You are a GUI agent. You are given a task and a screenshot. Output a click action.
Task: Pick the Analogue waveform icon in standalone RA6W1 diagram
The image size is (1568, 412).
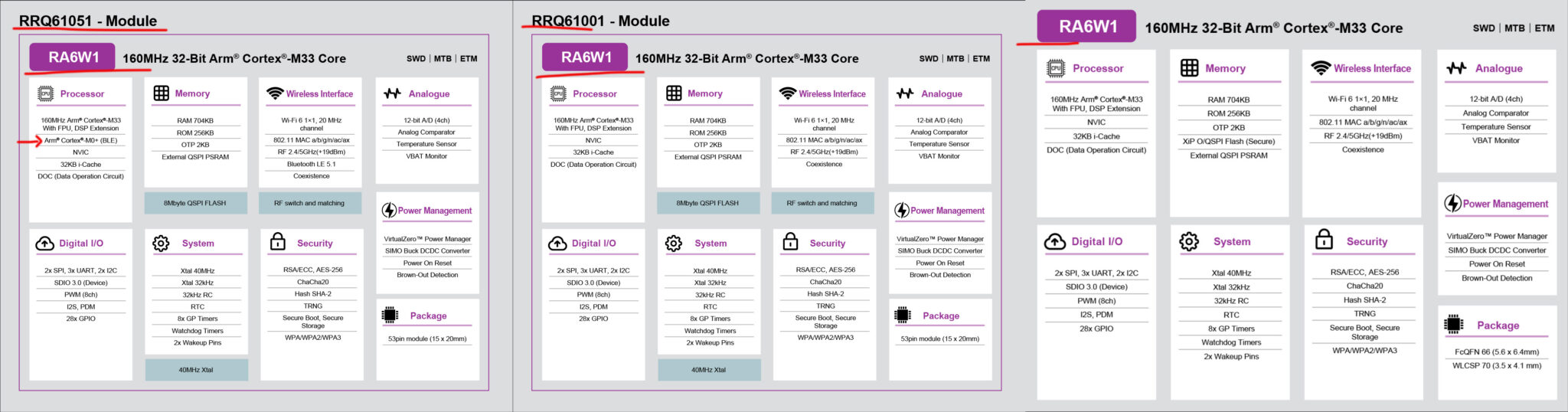[1456, 68]
